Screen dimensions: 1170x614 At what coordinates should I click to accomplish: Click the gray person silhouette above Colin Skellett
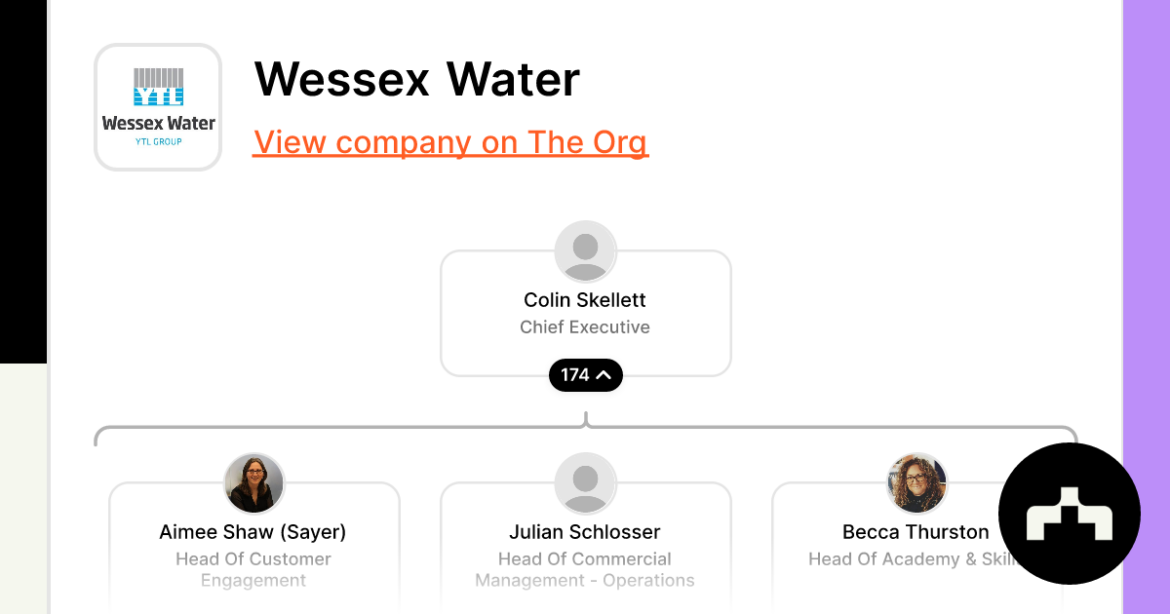tap(584, 252)
